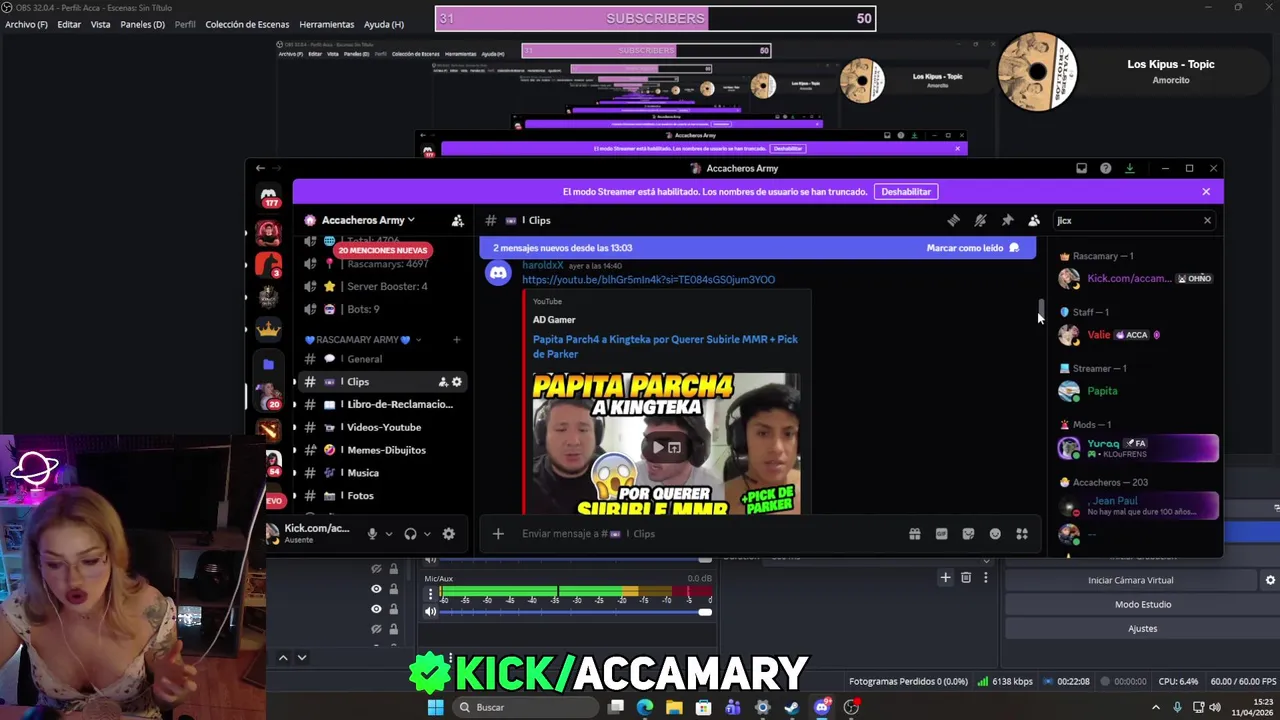Screen dimensions: 1280x720
Task: Toggle the lock icon beside the Mic/Aux volume slider
Action: click(393, 609)
